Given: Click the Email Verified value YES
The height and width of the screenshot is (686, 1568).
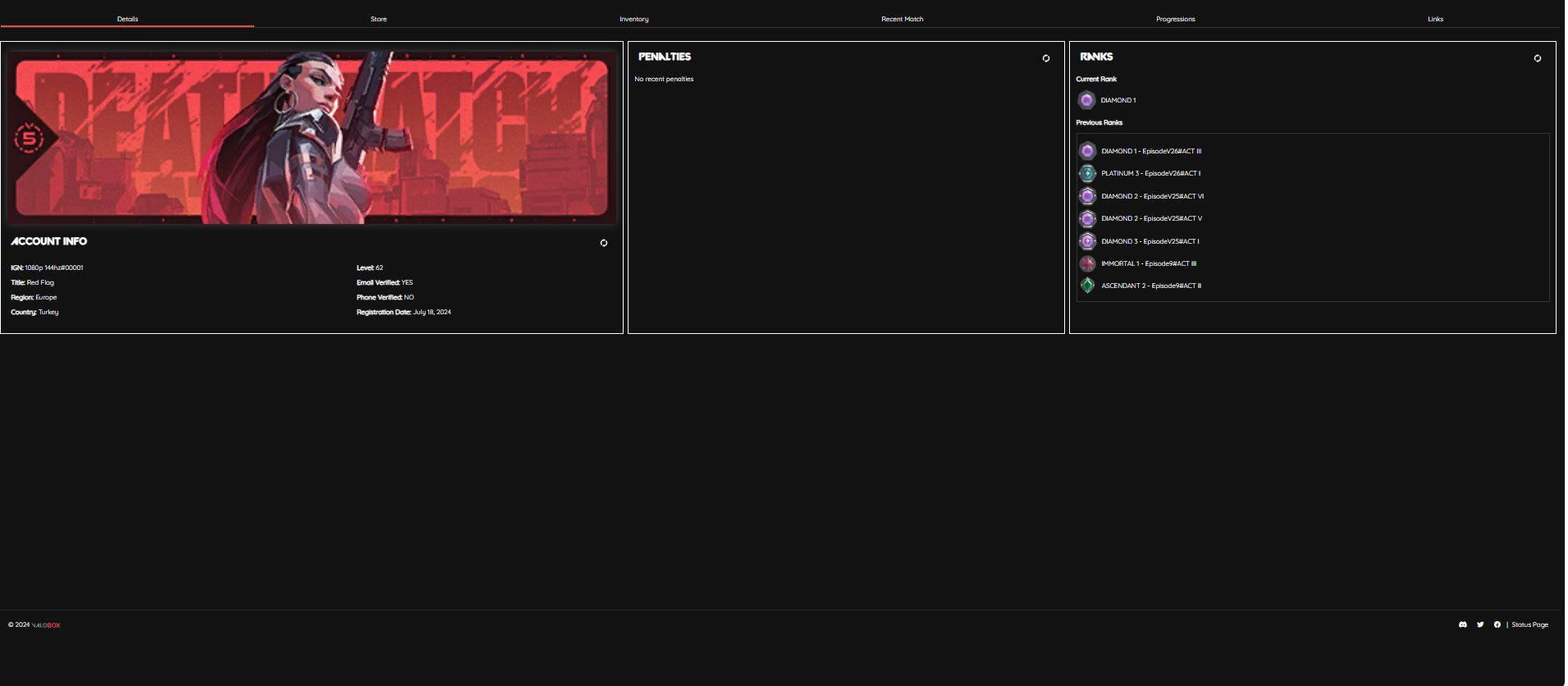Looking at the screenshot, I should click(407, 282).
